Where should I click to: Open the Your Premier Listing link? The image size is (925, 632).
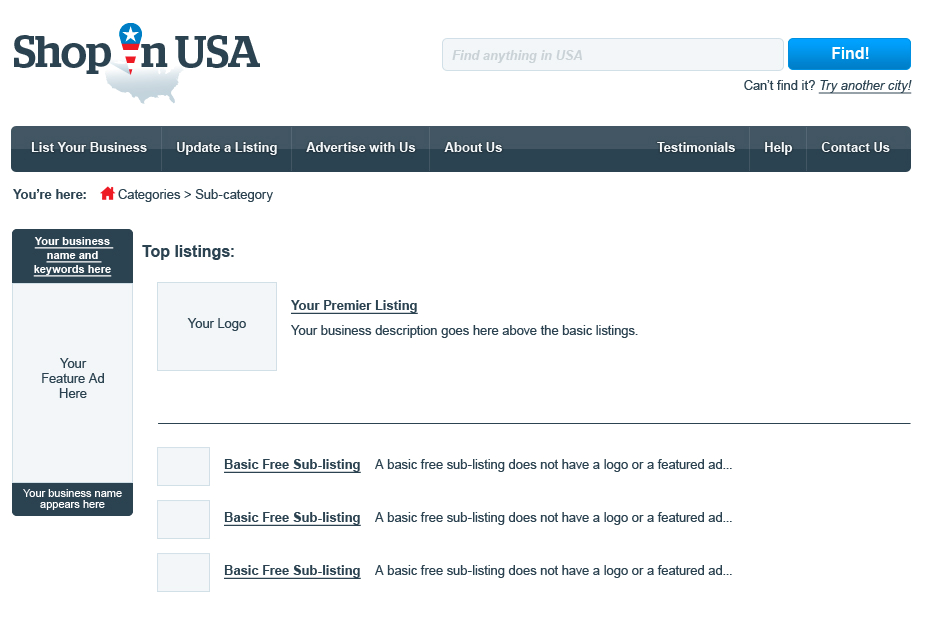[354, 306]
